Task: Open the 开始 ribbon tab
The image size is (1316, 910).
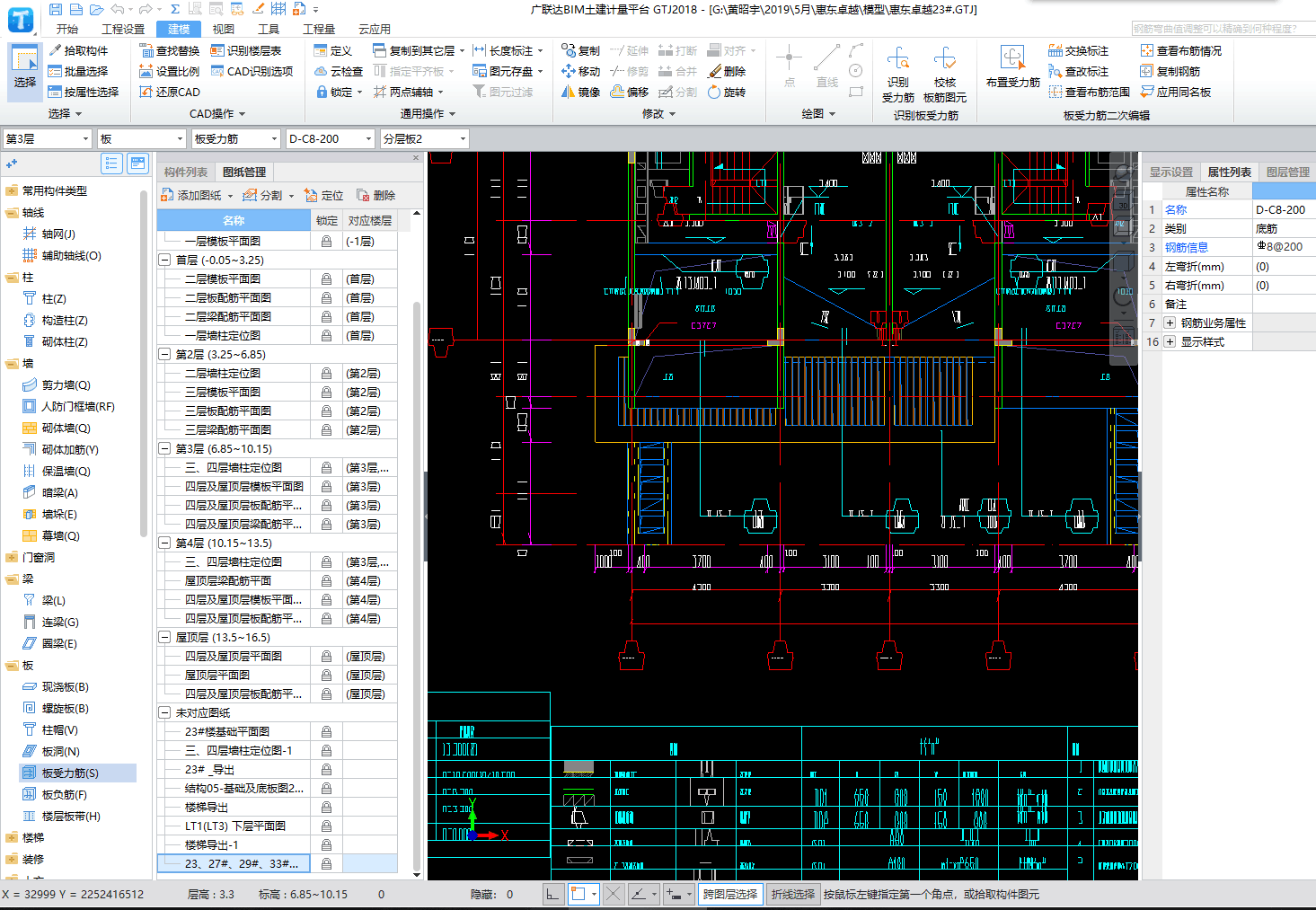Action: (x=67, y=29)
